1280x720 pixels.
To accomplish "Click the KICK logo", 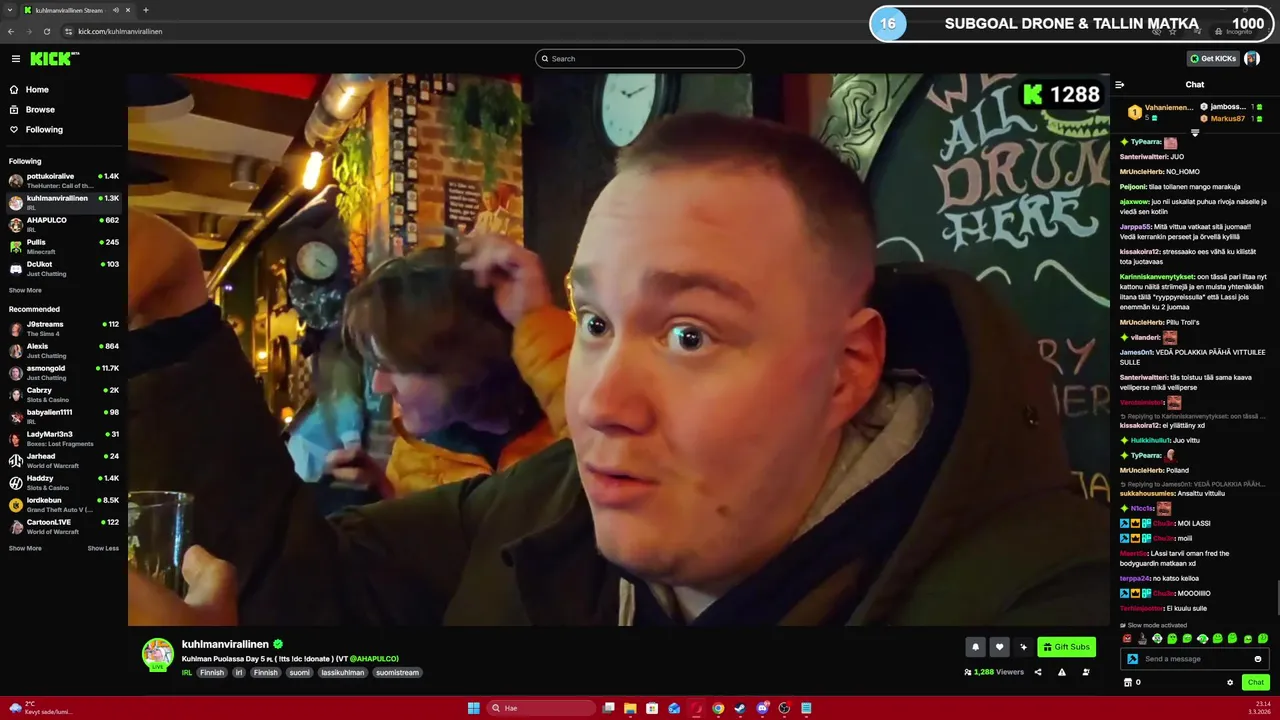I will (x=54, y=59).
